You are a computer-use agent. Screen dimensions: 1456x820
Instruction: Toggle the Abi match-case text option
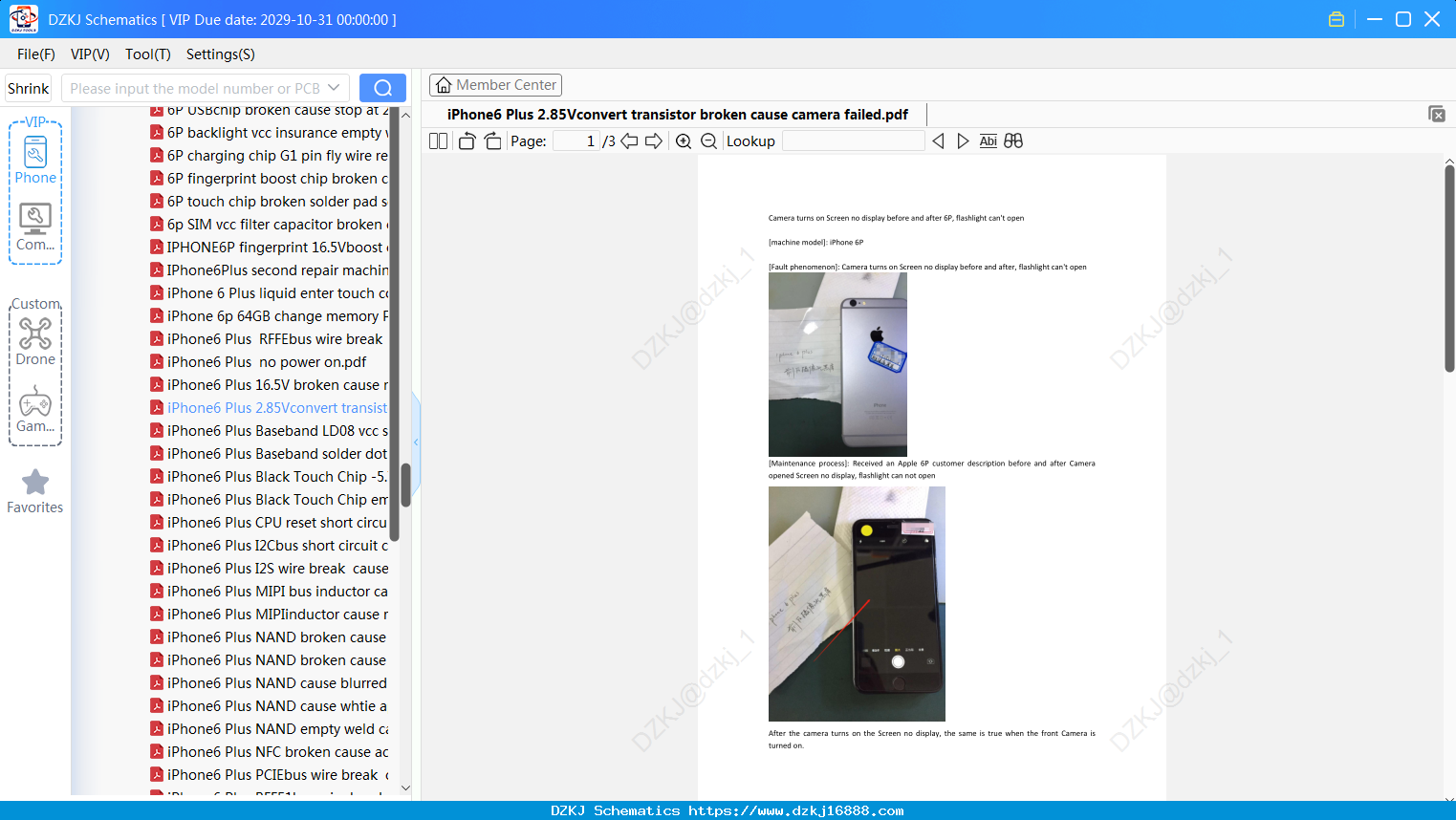tap(989, 141)
